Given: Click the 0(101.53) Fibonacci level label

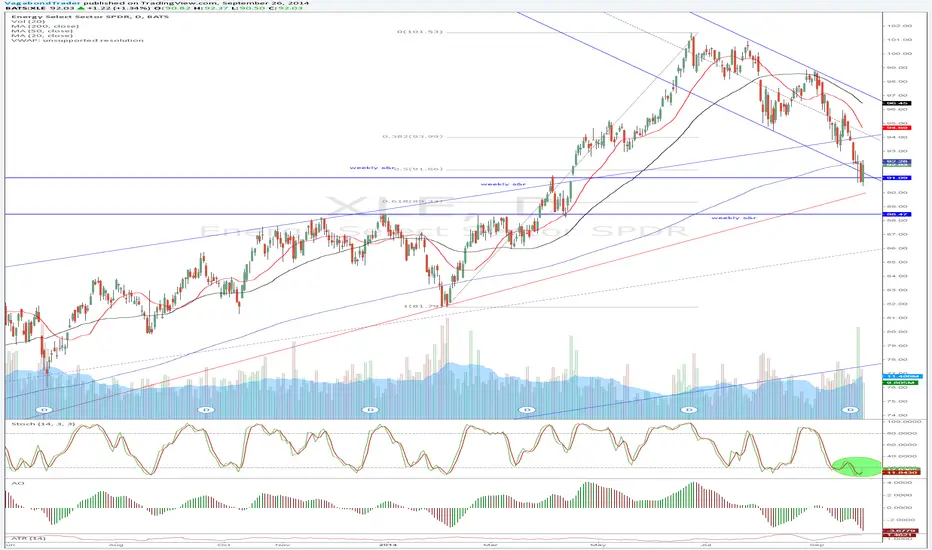Looking at the screenshot, I should (420, 32).
